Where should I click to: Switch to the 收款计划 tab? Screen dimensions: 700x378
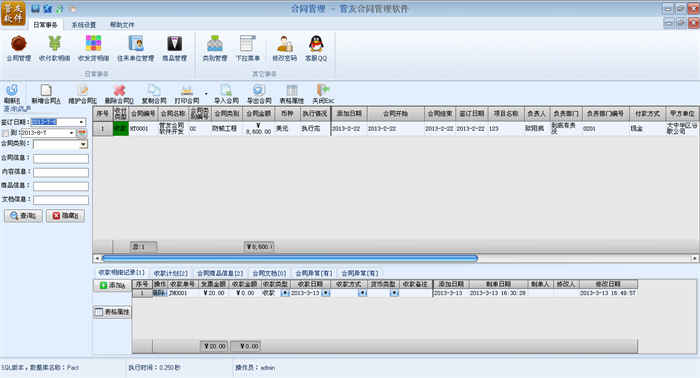(x=171, y=273)
